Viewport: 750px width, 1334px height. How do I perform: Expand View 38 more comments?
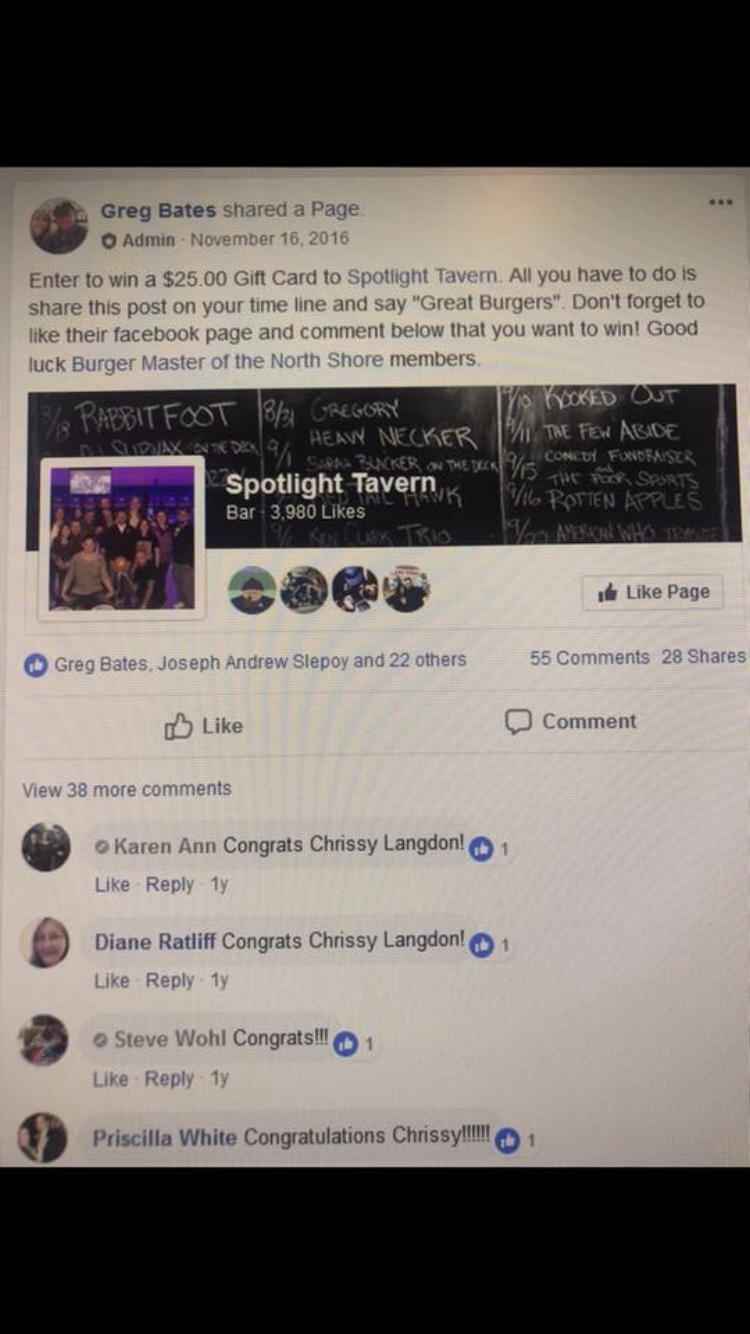[127, 789]
